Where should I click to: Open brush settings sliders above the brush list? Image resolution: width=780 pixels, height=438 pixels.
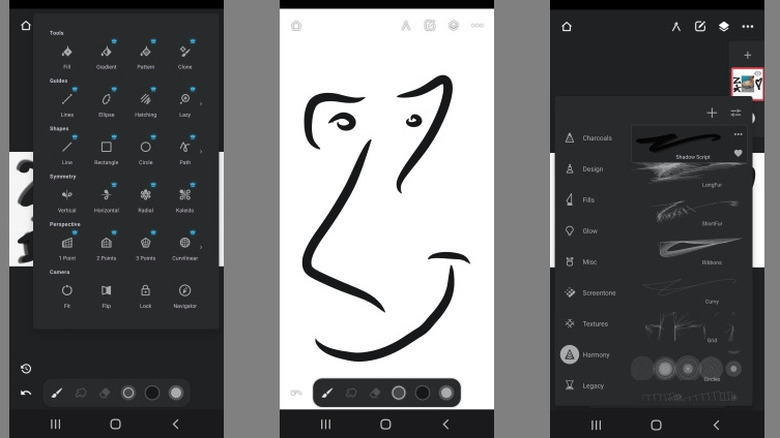coord(736,113)
